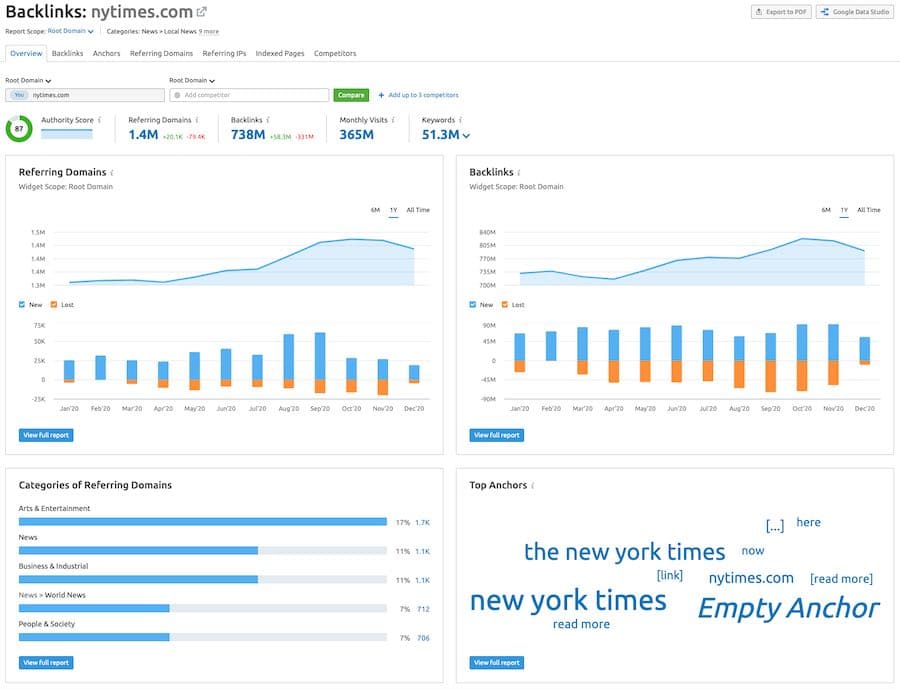
Task: Expand Keywords 51.3M dropdown arrow
Action: 466,136
